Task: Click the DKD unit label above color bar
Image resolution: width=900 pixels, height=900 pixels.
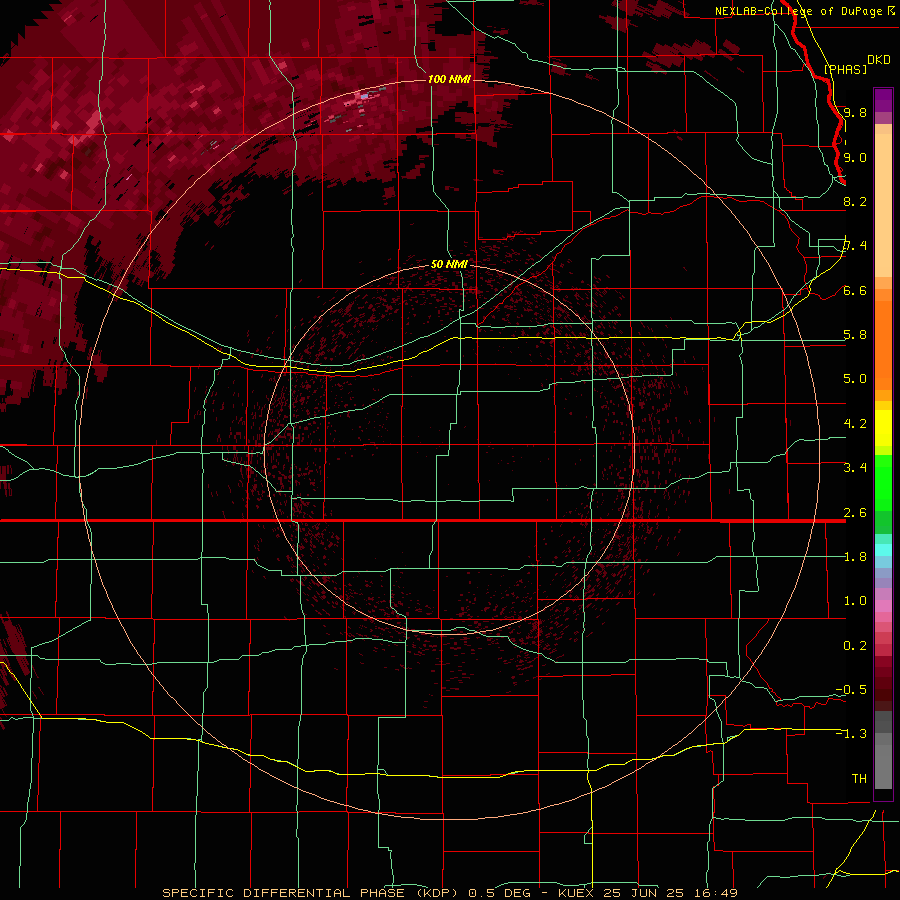Action: pyautogui.click(x=878, y=60)
